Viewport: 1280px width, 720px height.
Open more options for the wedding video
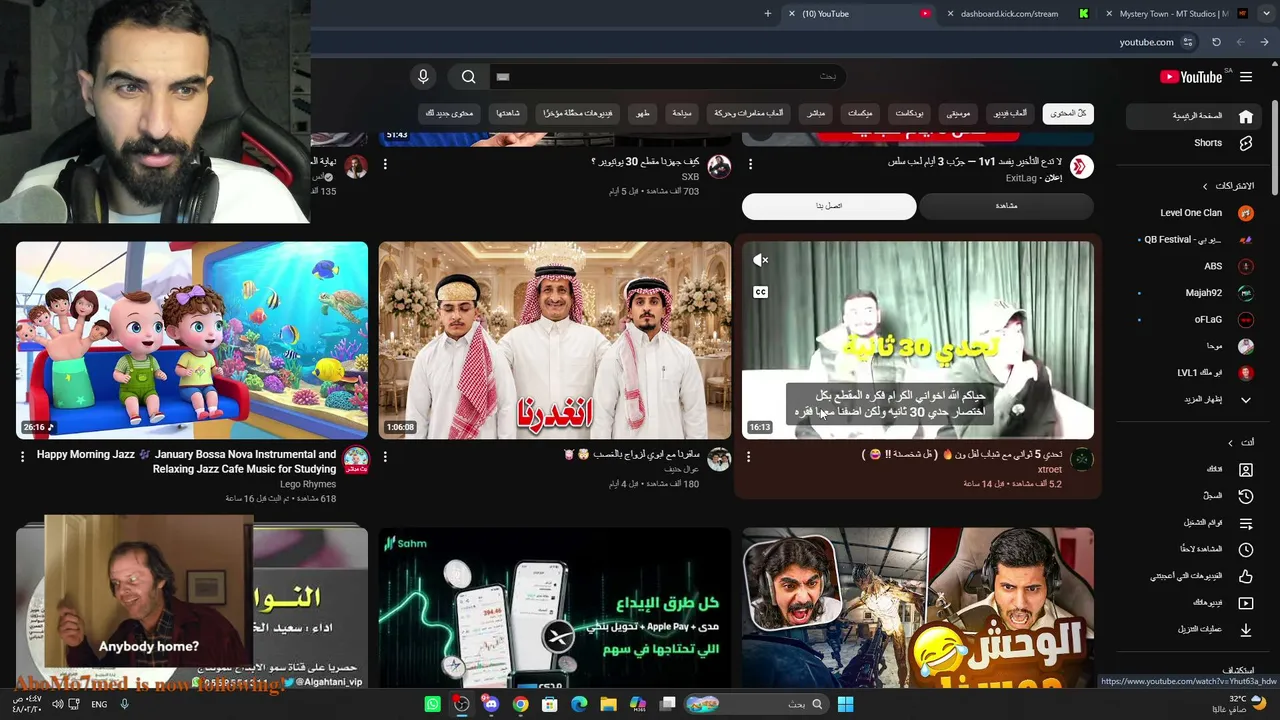385,456
